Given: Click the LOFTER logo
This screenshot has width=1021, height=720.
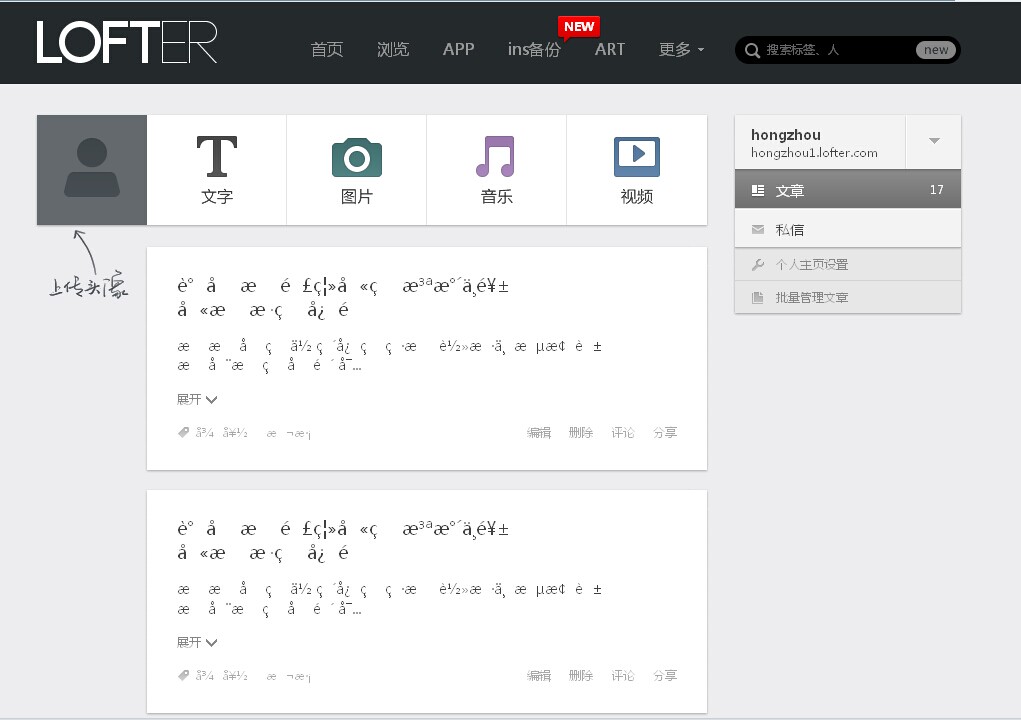Looking at the screenshot, I should click(127, 43).
